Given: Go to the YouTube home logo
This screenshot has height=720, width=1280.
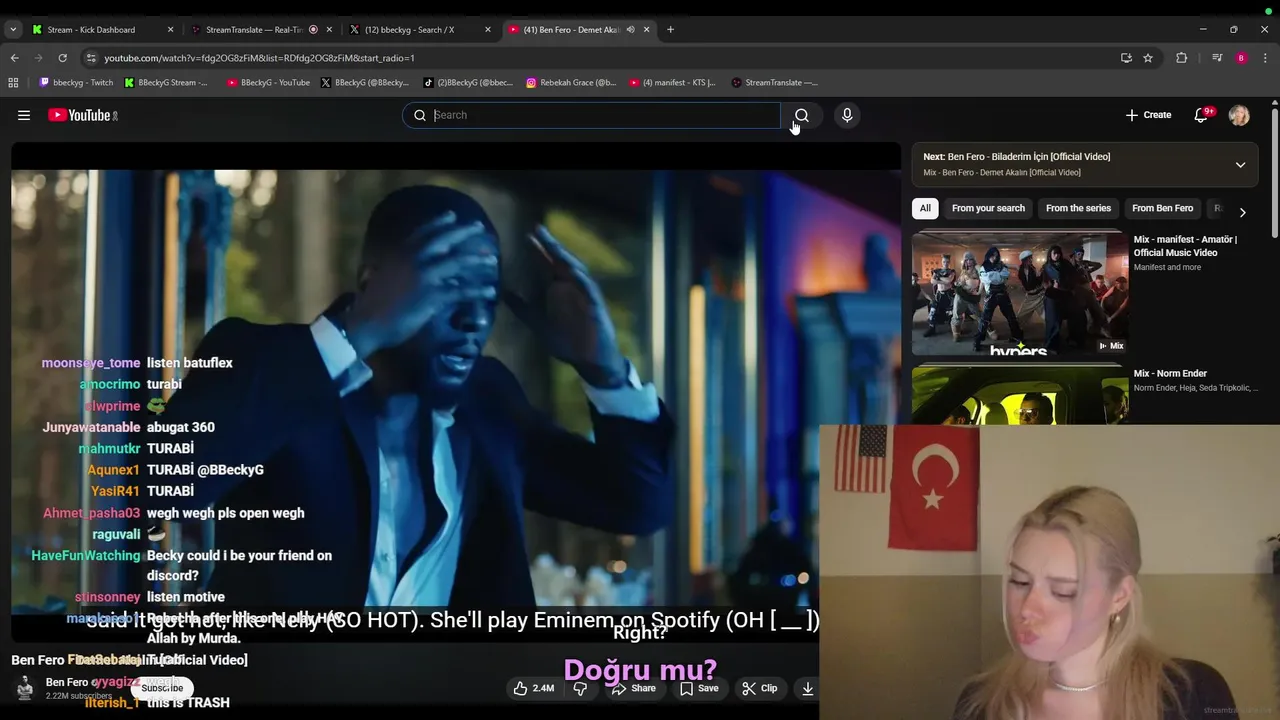Looking at the screenshot, I should tap(83, 115).
